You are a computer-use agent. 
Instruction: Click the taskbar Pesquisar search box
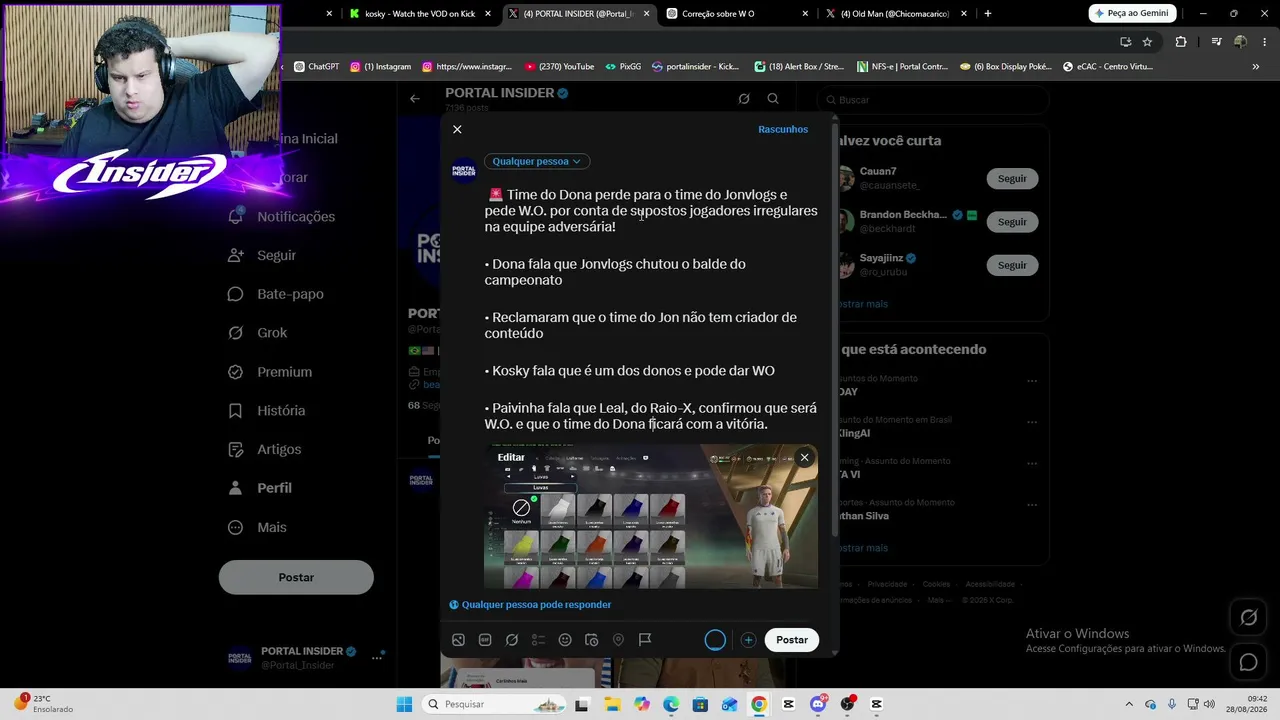pos(495,704)
